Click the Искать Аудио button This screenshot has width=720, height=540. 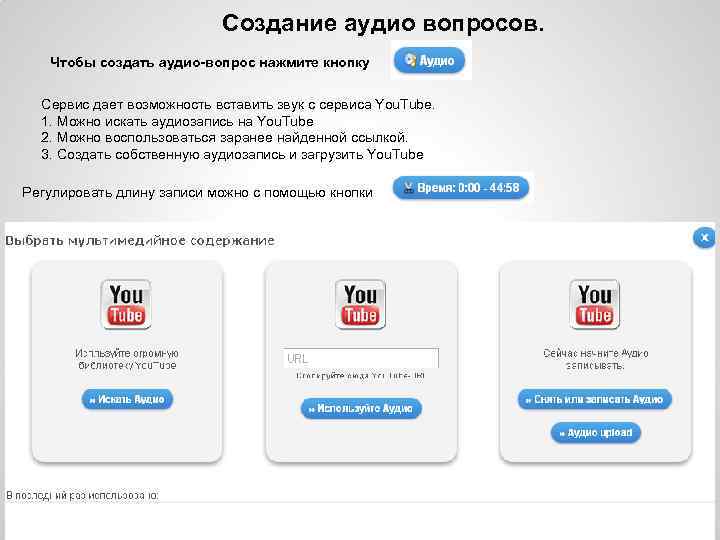tap(127, 399)
